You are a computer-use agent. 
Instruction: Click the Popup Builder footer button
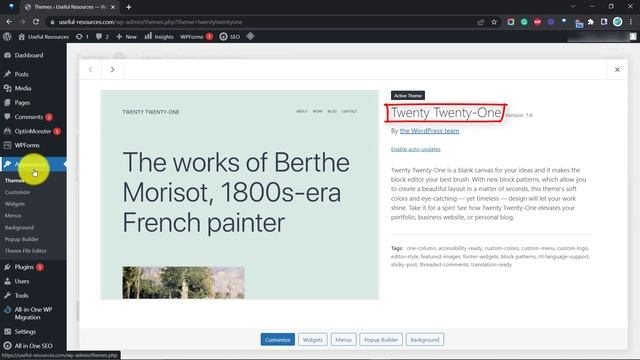point(381,340)
